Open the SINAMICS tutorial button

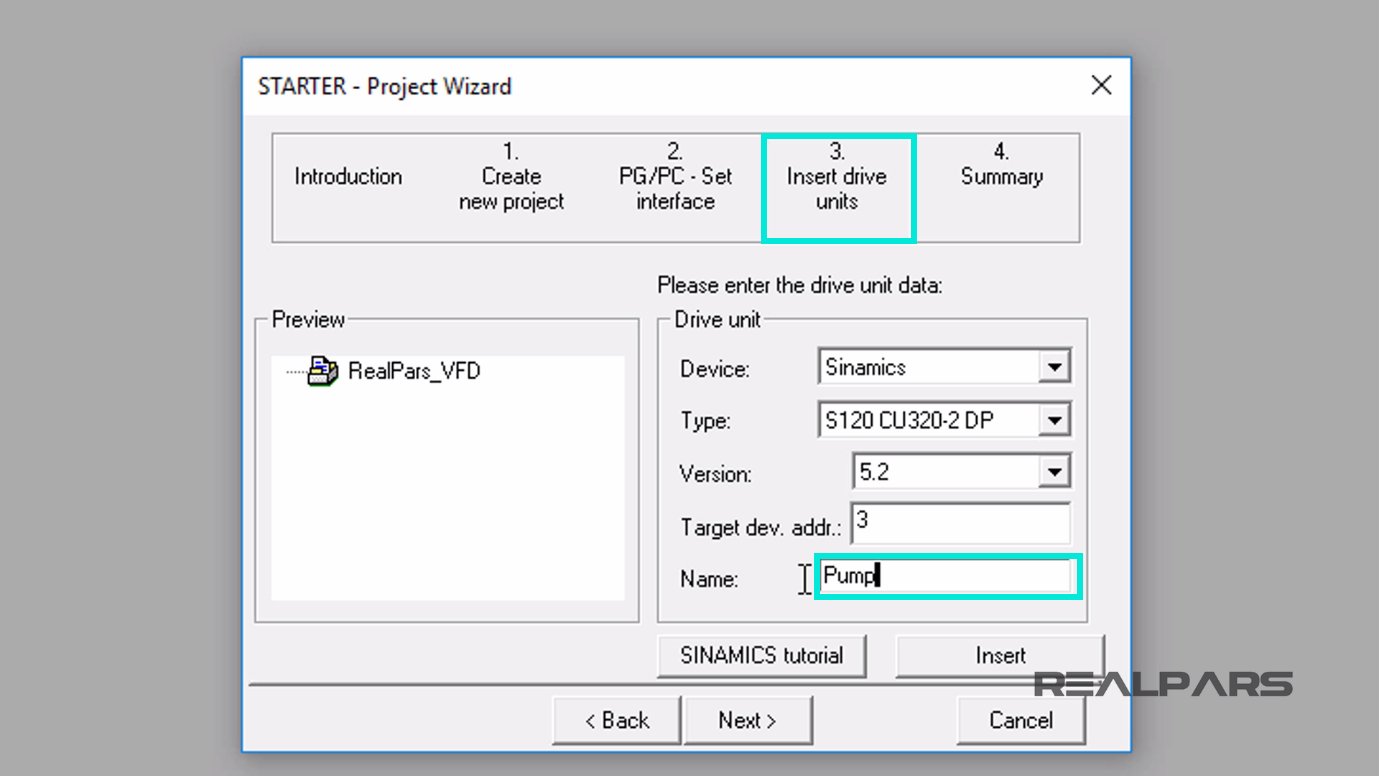[762, 656]
